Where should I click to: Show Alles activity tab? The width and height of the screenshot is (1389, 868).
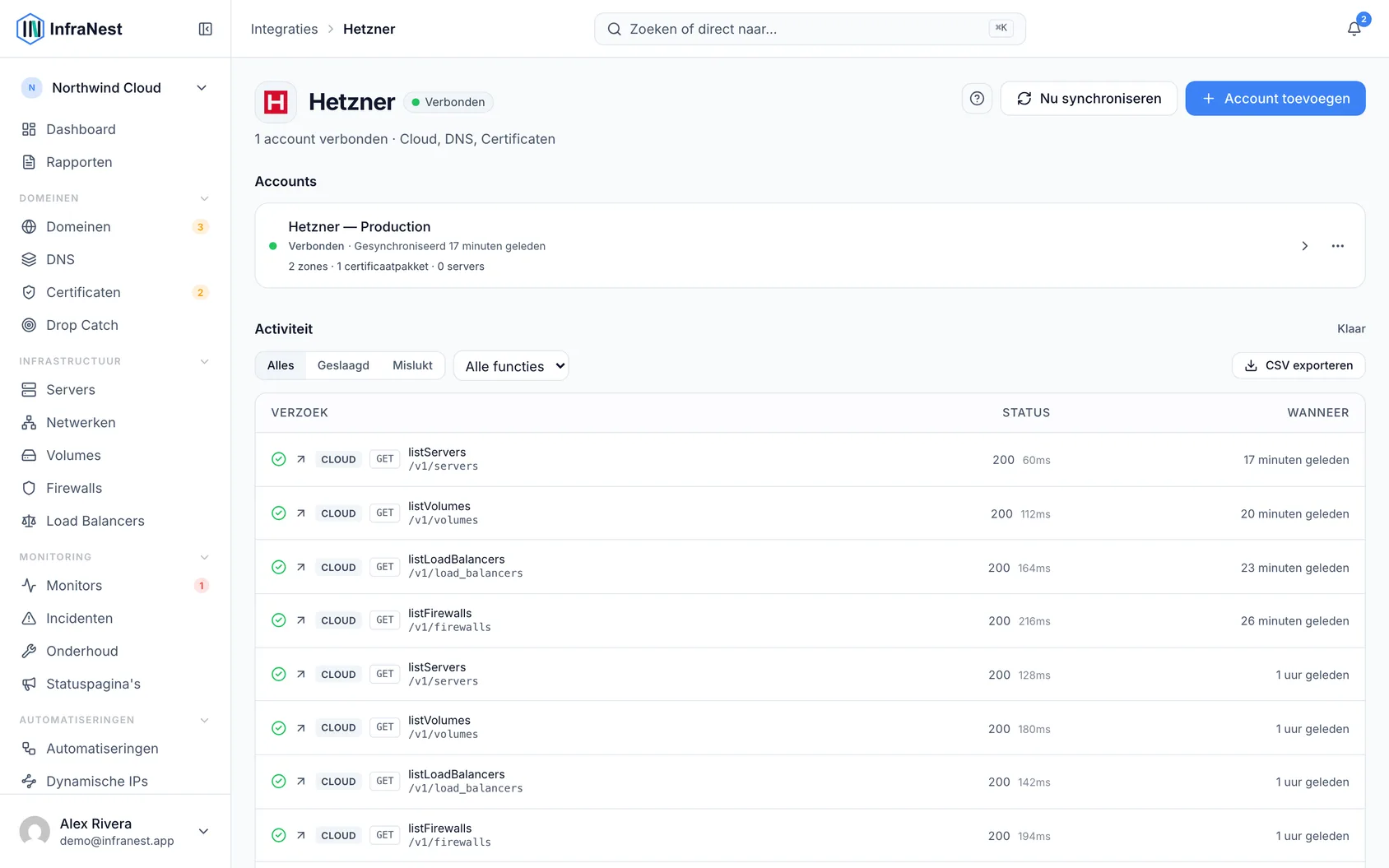pos(281,365)
